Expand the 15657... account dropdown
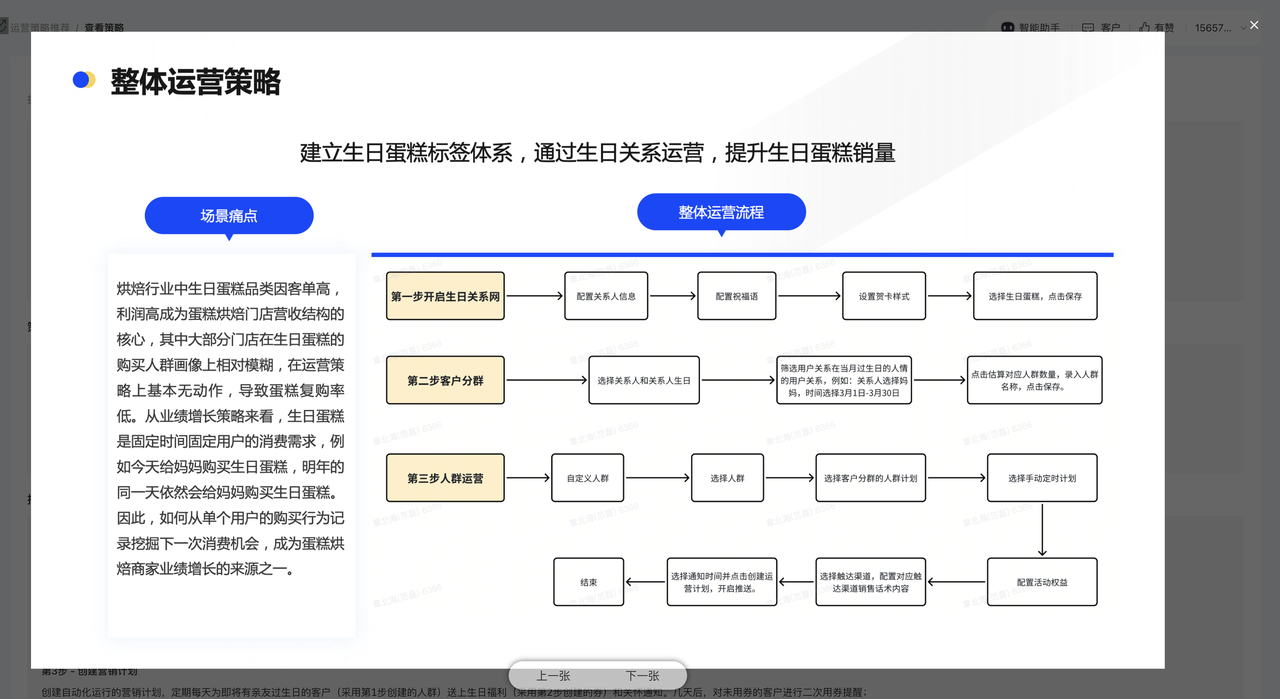The height and width of the screenshot is (699, 1280). [x=1243, y=28]
